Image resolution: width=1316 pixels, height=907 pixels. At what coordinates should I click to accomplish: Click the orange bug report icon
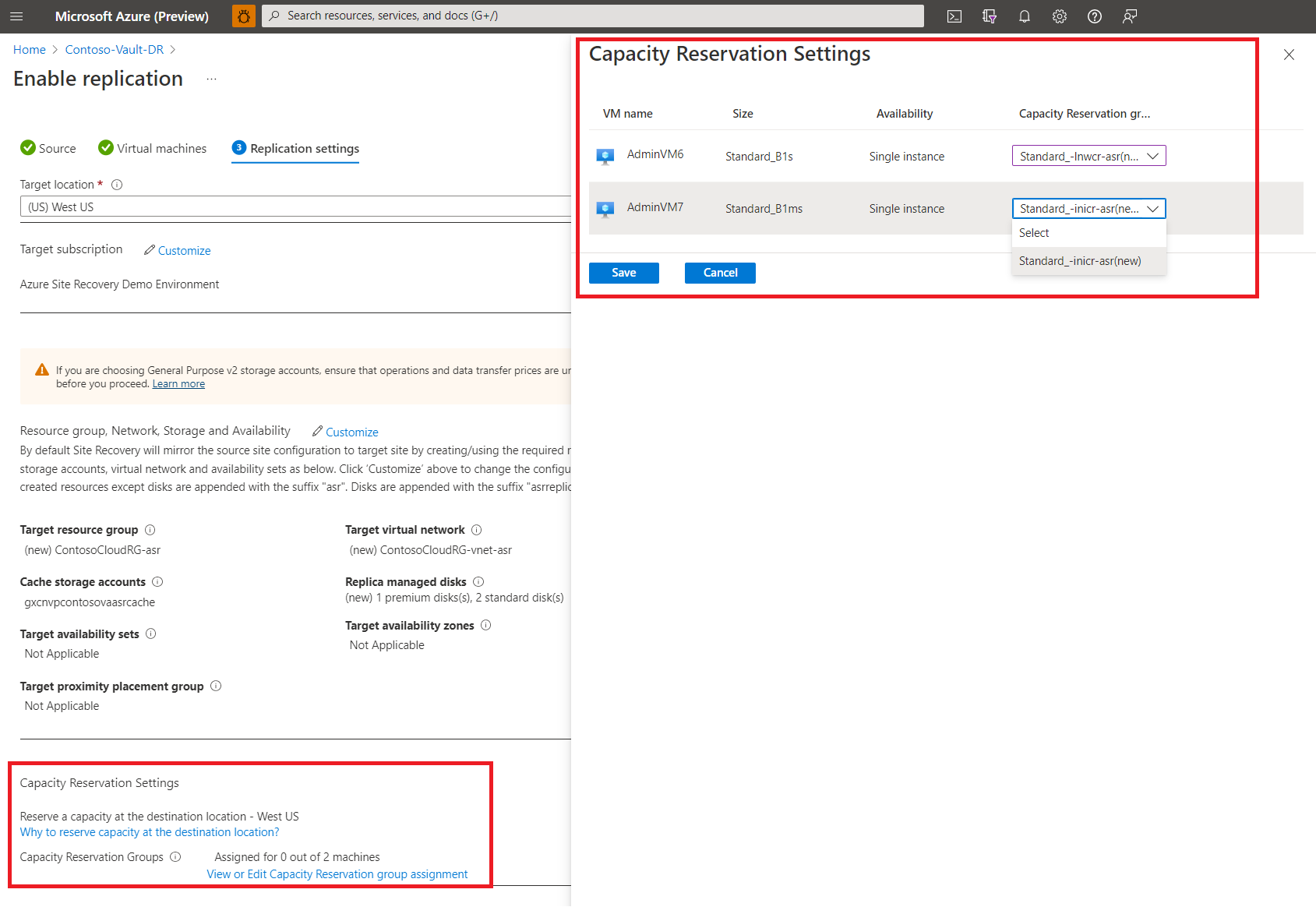point(244,16)
